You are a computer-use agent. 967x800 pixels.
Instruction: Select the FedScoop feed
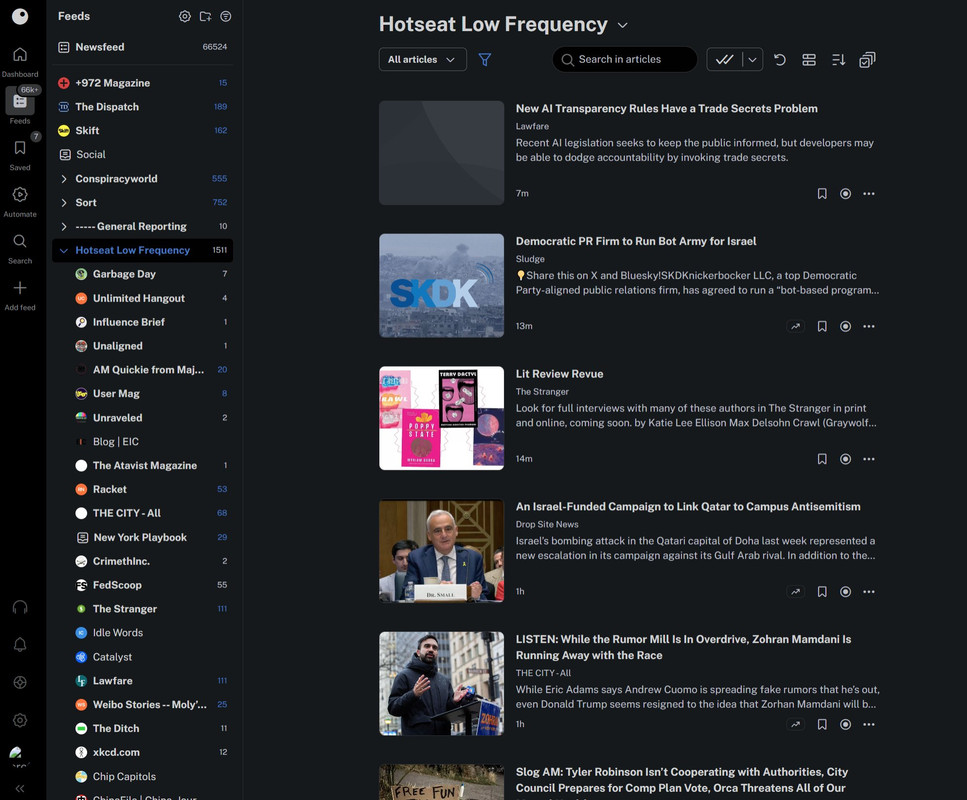142,585
